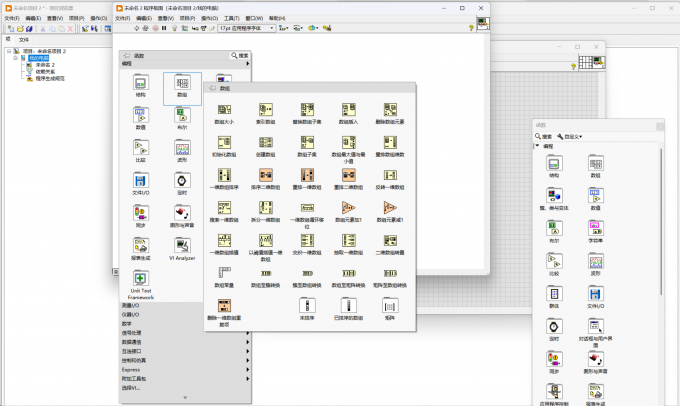Select 程序生成规范 in the project tree

click(50, 79)
